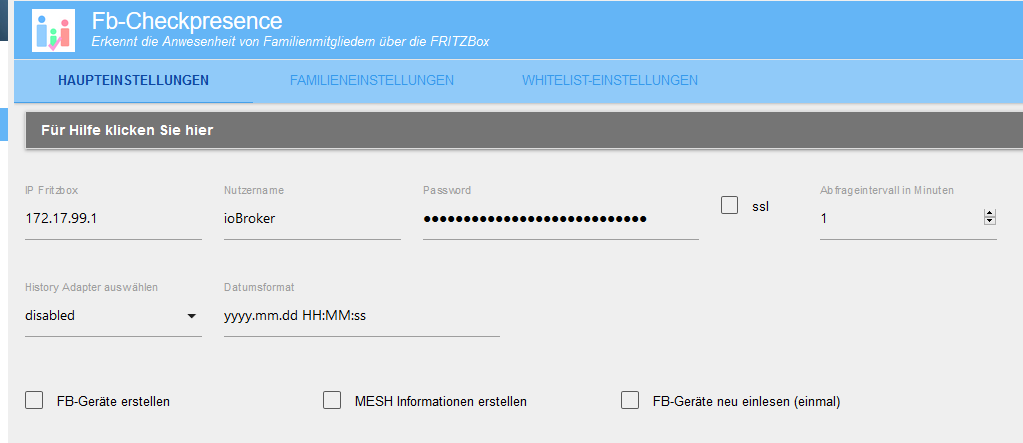Enable the ssl checkbox
The width and height of the screenshot is (1023, 443).
pyautogui.click(x=730, y=205)
